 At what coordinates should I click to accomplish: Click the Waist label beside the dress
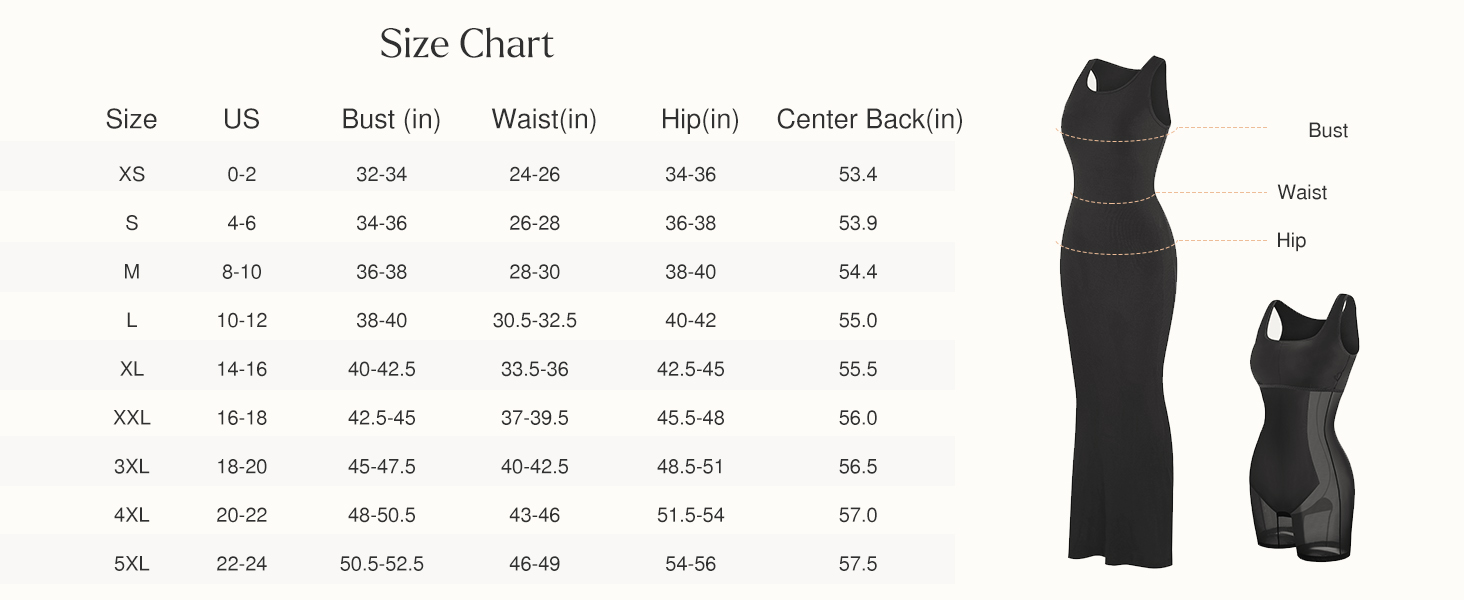click(1302, 193)
